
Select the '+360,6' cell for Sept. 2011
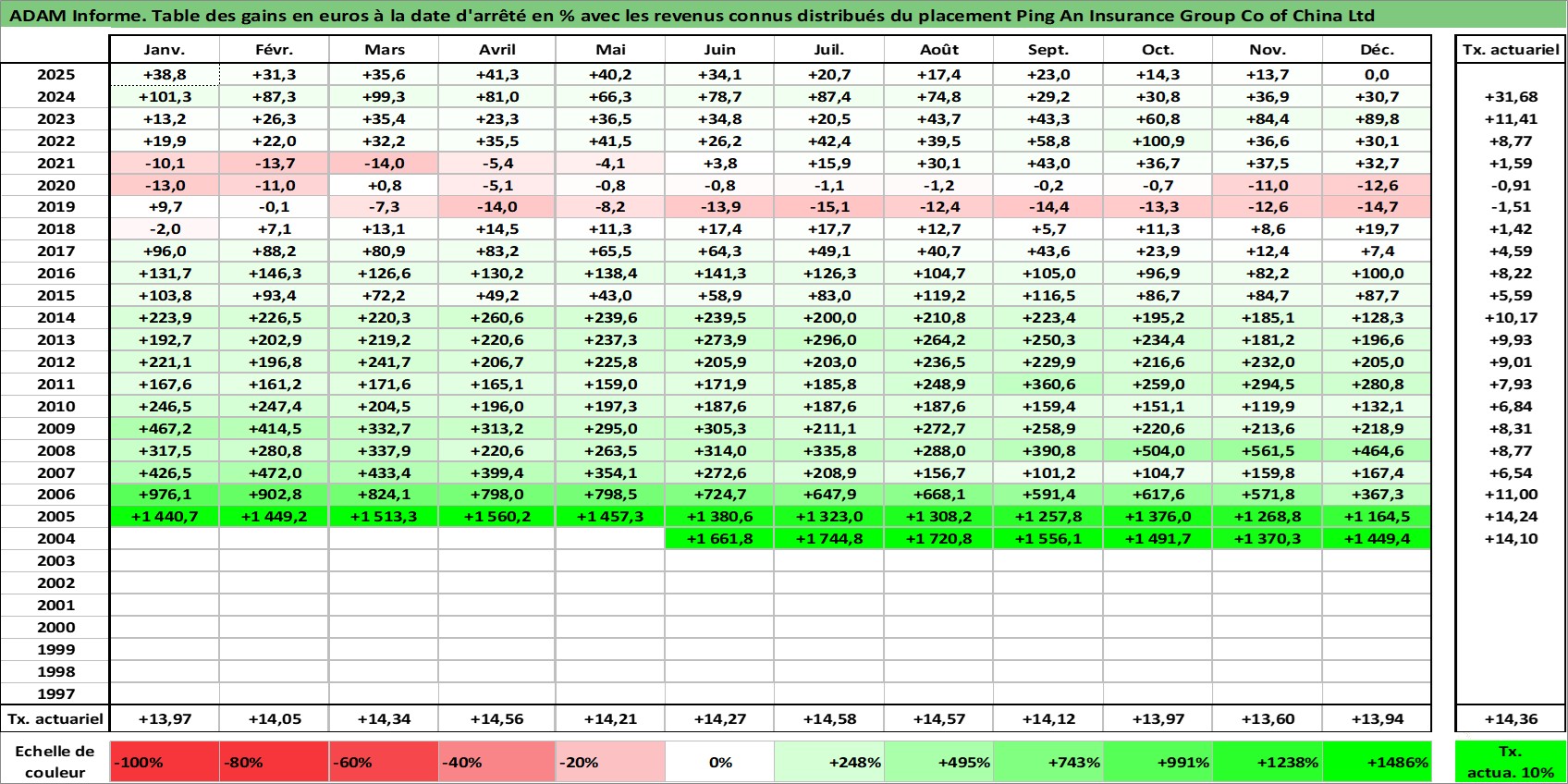coord(1048,384)
